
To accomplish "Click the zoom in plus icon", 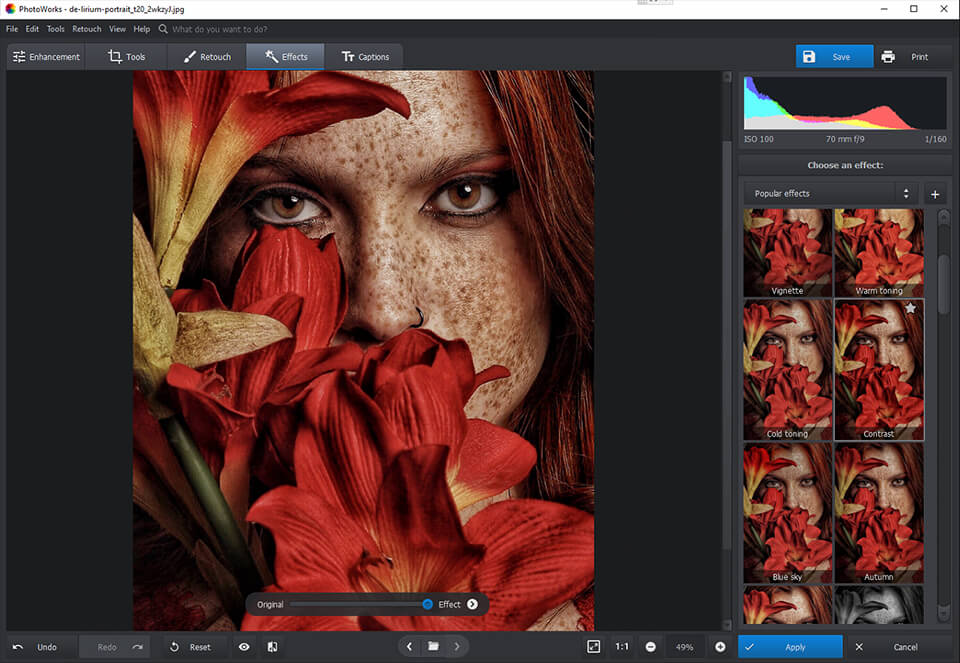I will click(720, 647).
